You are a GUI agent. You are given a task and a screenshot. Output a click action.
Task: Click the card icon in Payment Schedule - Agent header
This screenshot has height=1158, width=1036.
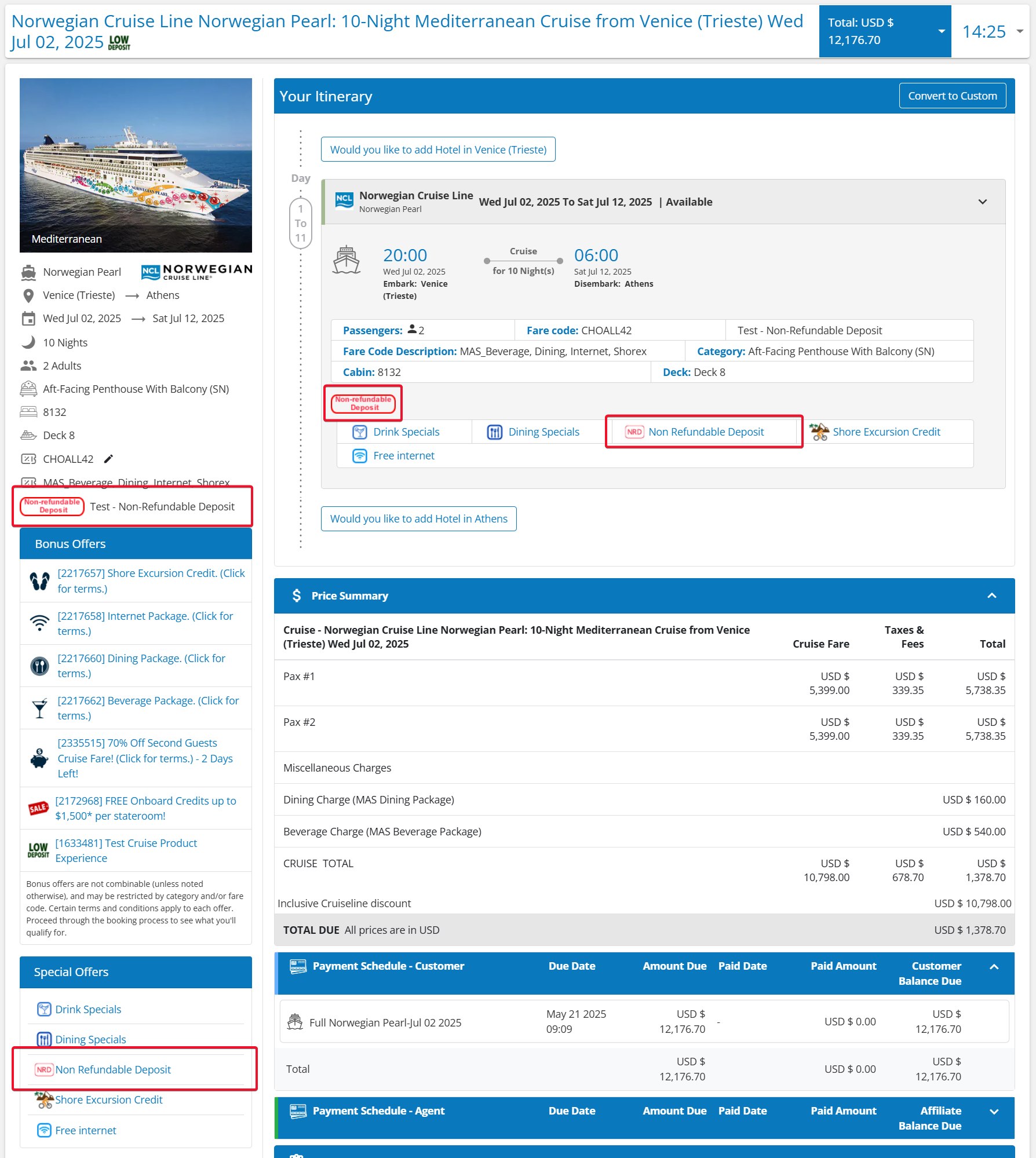(x=298, y=1111)
